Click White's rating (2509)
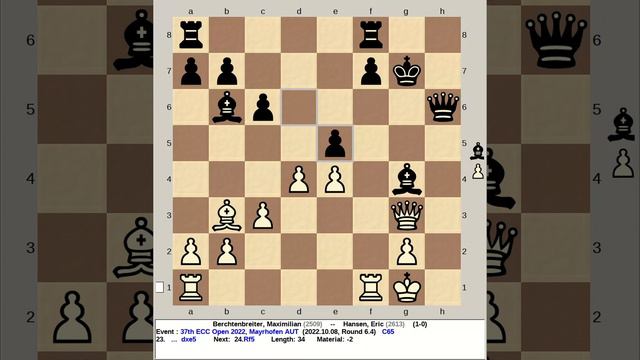640x360 pixels. (313, 324)
